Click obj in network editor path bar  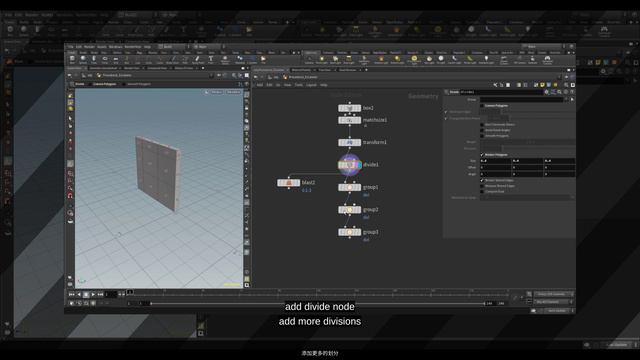coord(276,77)
